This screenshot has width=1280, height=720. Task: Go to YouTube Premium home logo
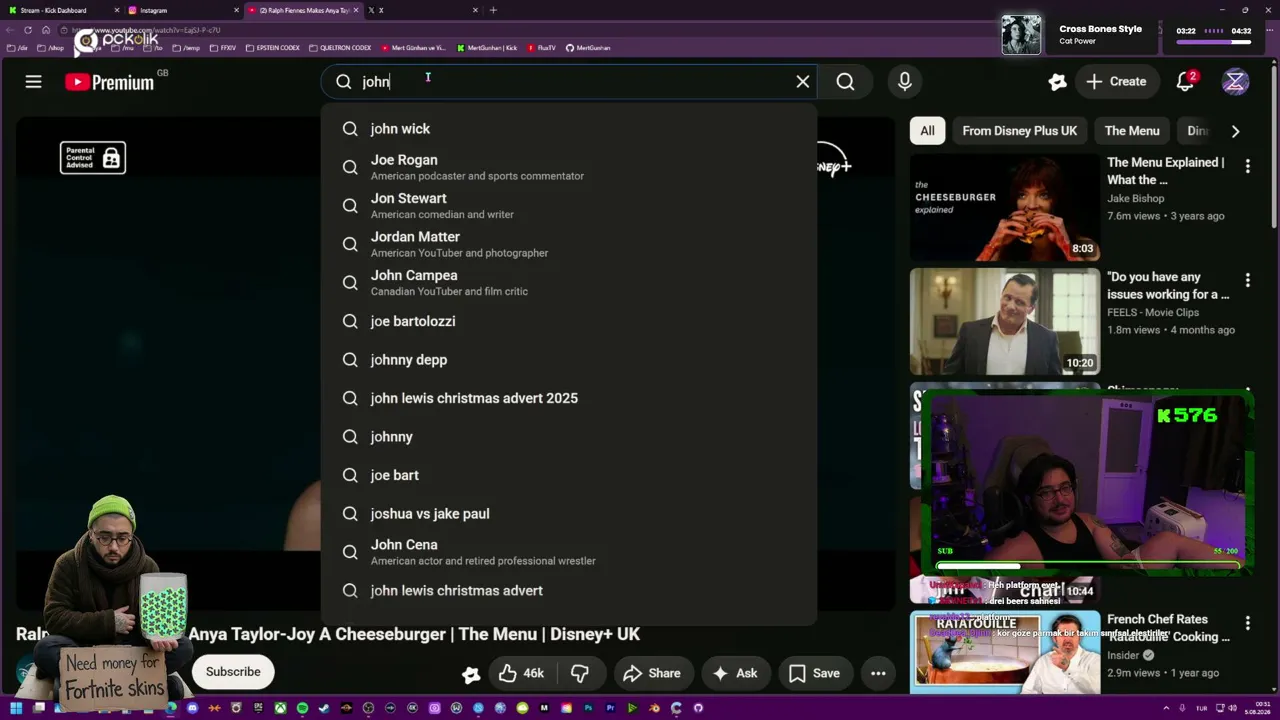tap(109, 82)
